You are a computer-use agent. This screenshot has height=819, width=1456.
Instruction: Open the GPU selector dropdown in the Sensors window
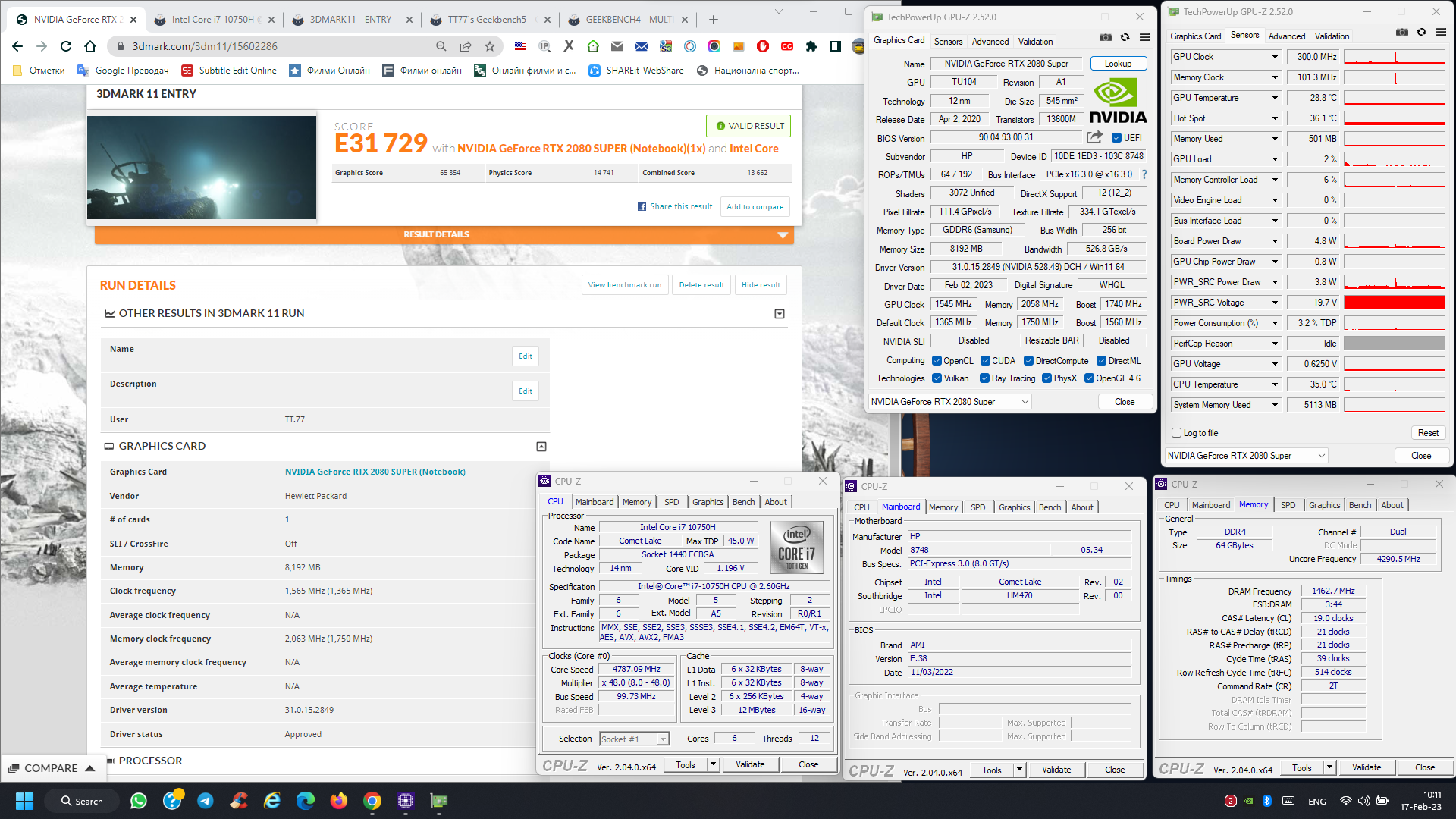click(x=1246, y=456)
